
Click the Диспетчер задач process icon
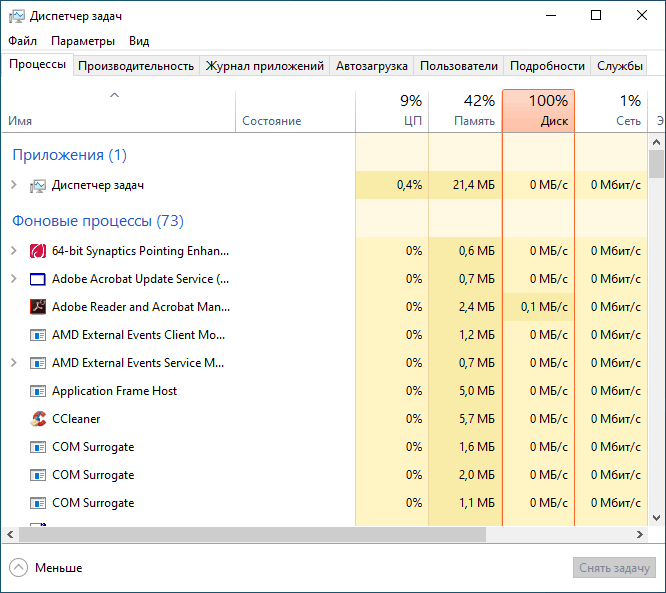point(37,186)
